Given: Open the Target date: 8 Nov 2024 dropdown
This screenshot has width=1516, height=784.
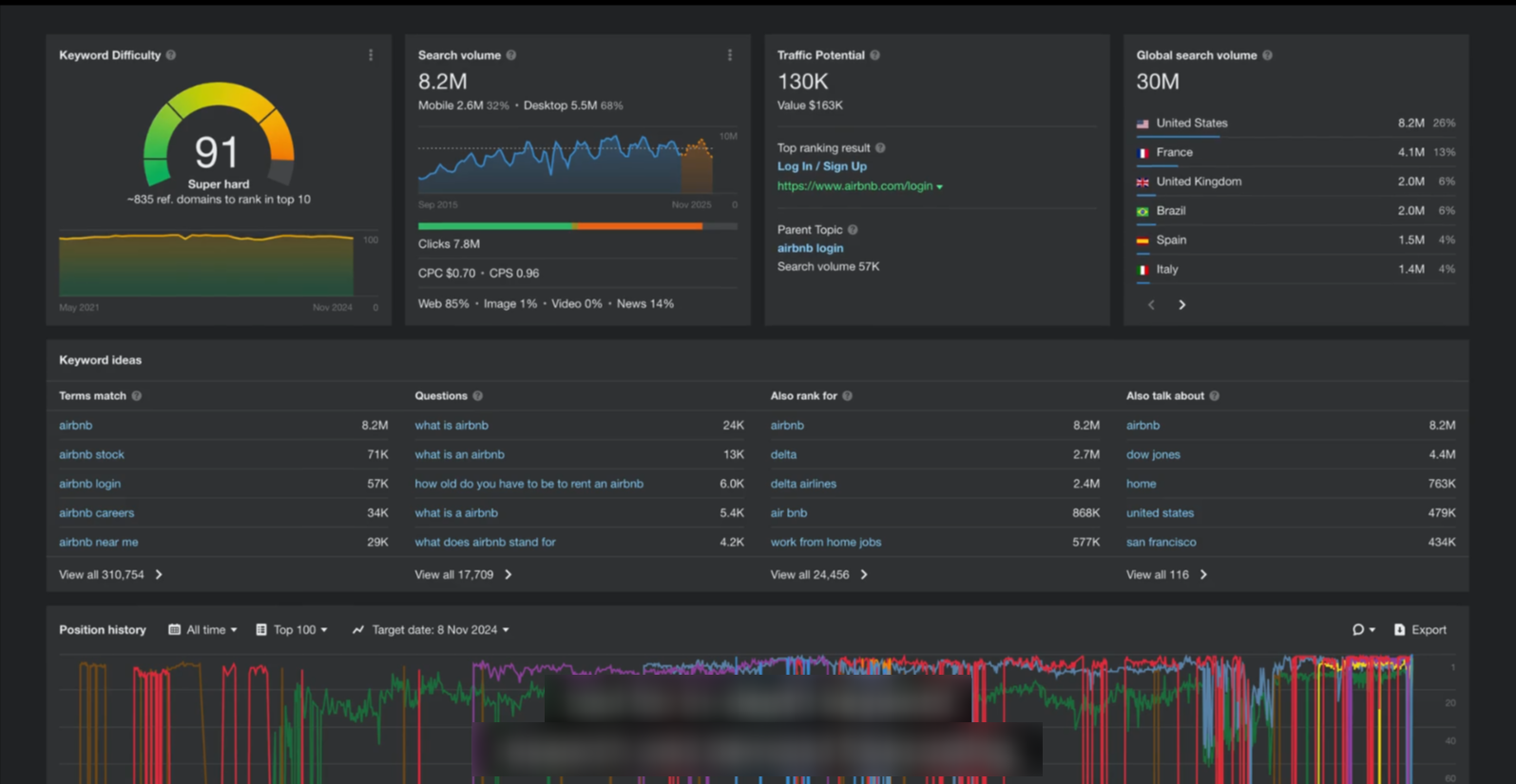Looking at the screenshot, I should pos(431,630).
